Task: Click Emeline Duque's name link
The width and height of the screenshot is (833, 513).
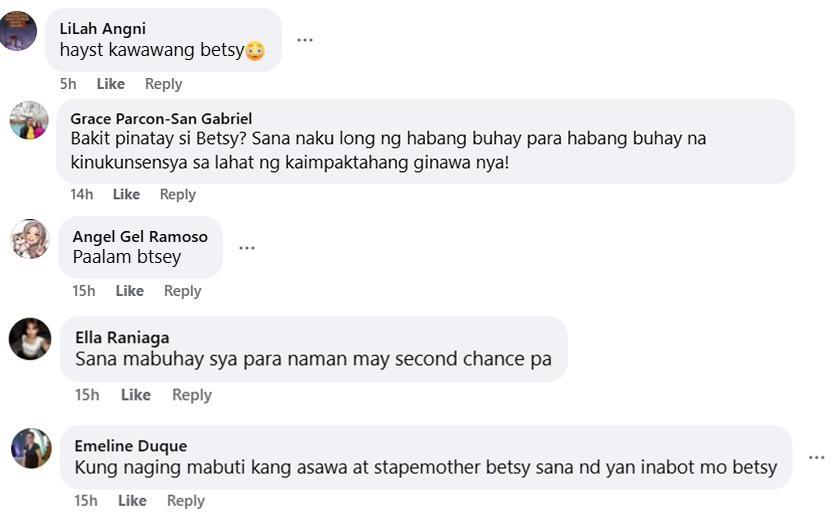Action: [130, 446]
